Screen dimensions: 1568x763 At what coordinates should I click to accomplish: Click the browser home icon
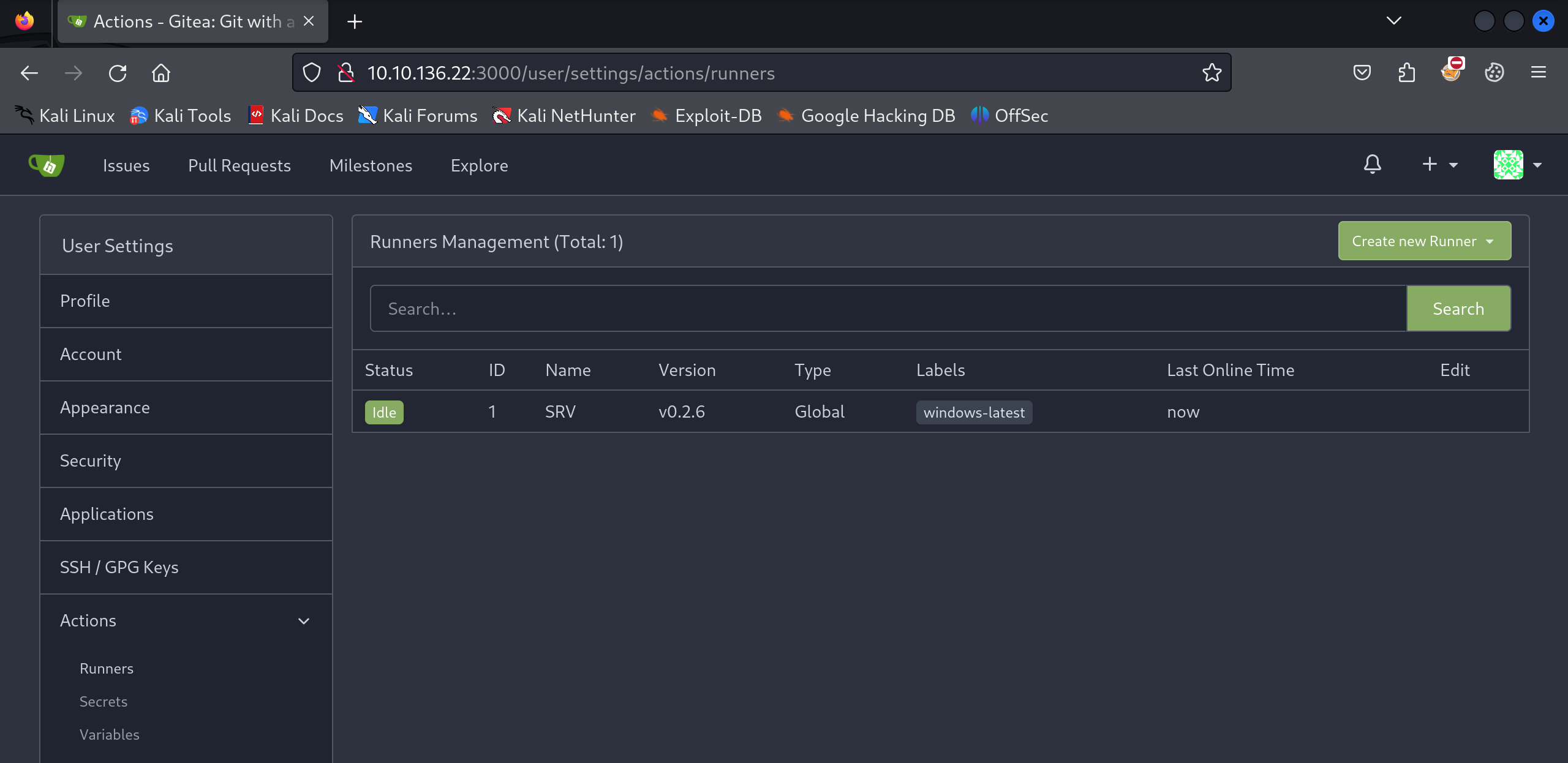[x=161, y=73]
